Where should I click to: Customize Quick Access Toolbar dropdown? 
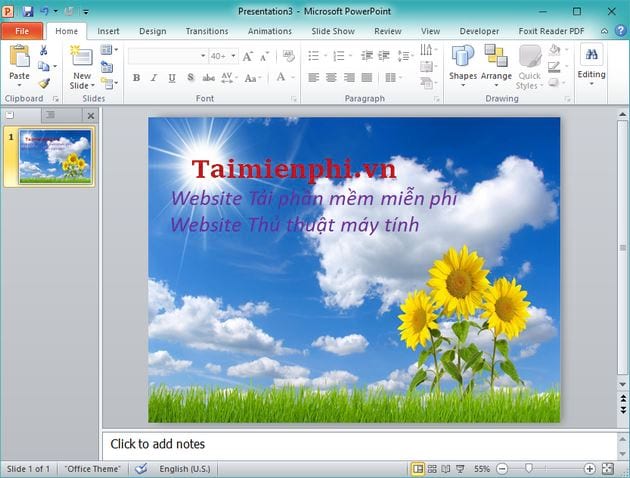(x=86, y=12)
